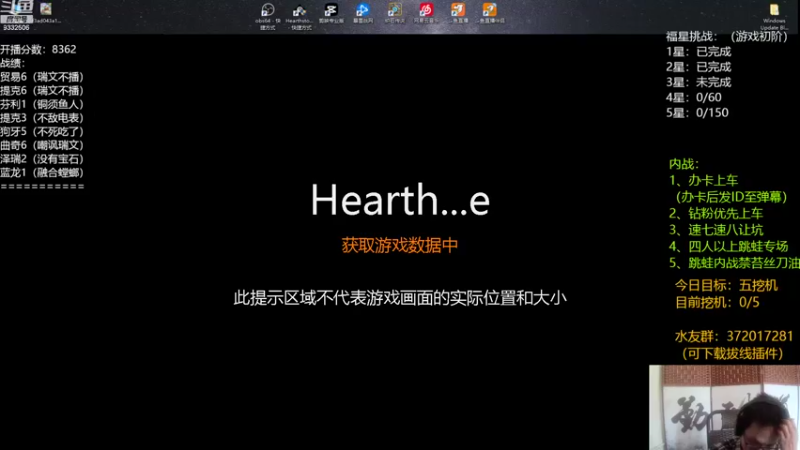800x450 pixels.
Task: Click the '水友群: 372017281' text
Action: click(734, 336)
